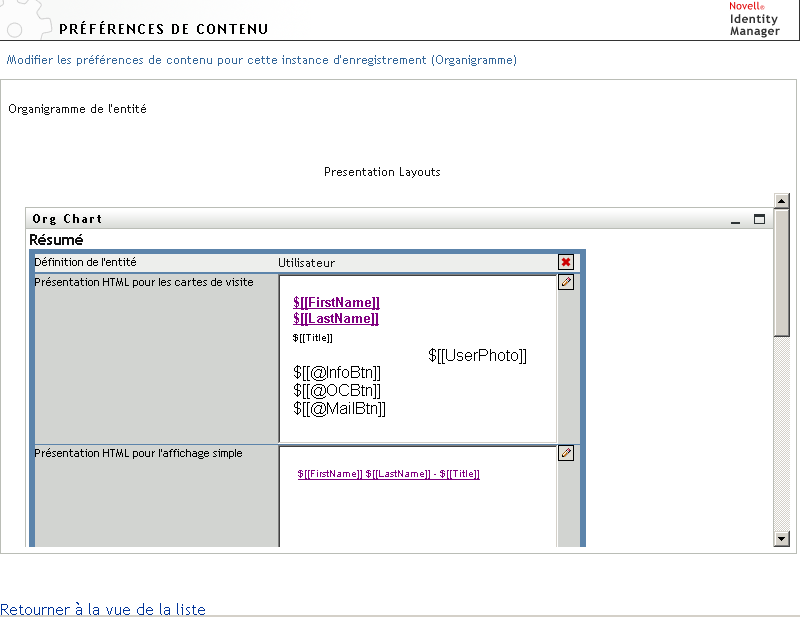
Task: Edit the business card HTML layout
Action: click(x=566, y=283)
